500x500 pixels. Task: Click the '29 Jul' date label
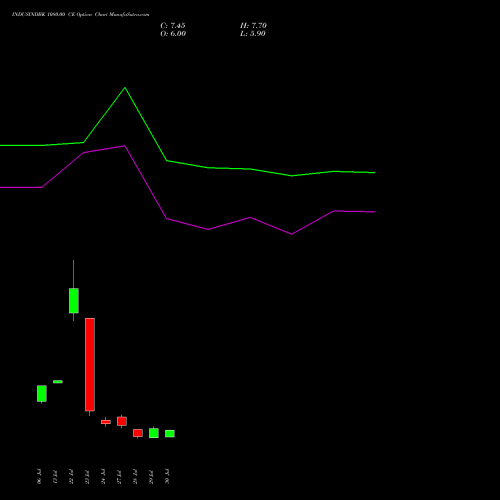point(151,476)
